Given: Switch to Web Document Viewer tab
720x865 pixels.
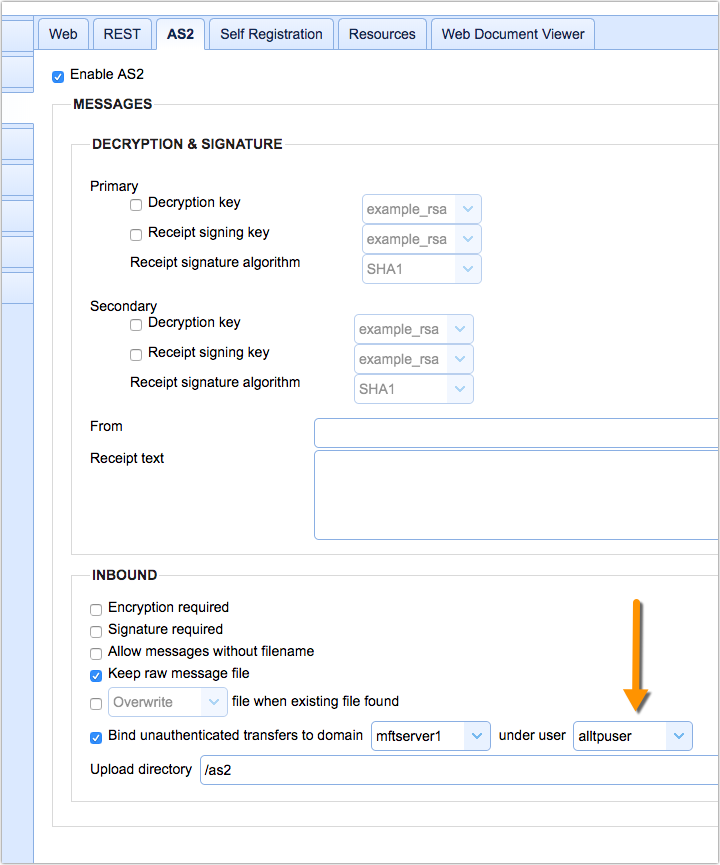Looking at the screenshot, I should click(x=513, y=34).
